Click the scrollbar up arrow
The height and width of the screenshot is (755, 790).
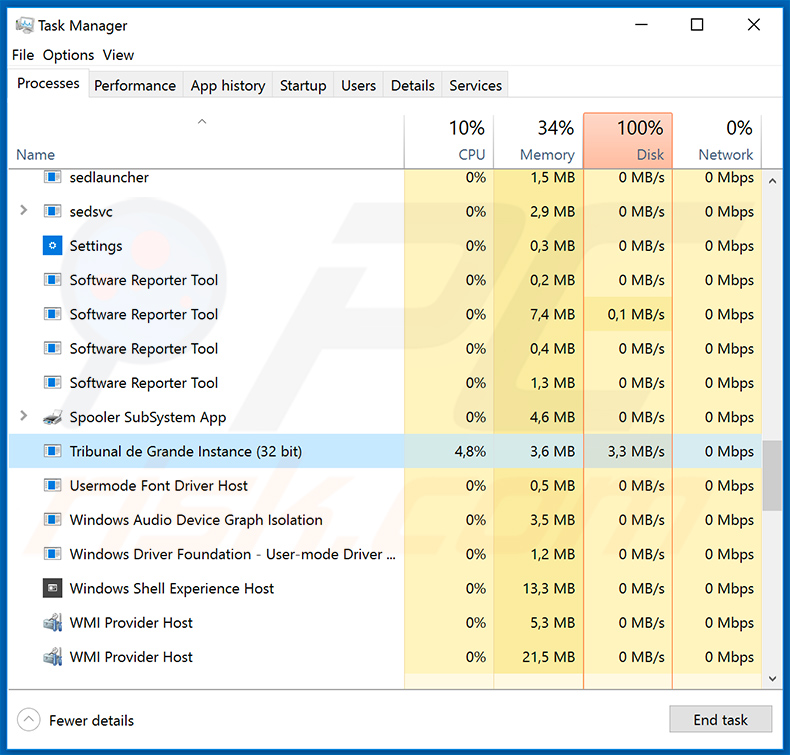[772, 180]
